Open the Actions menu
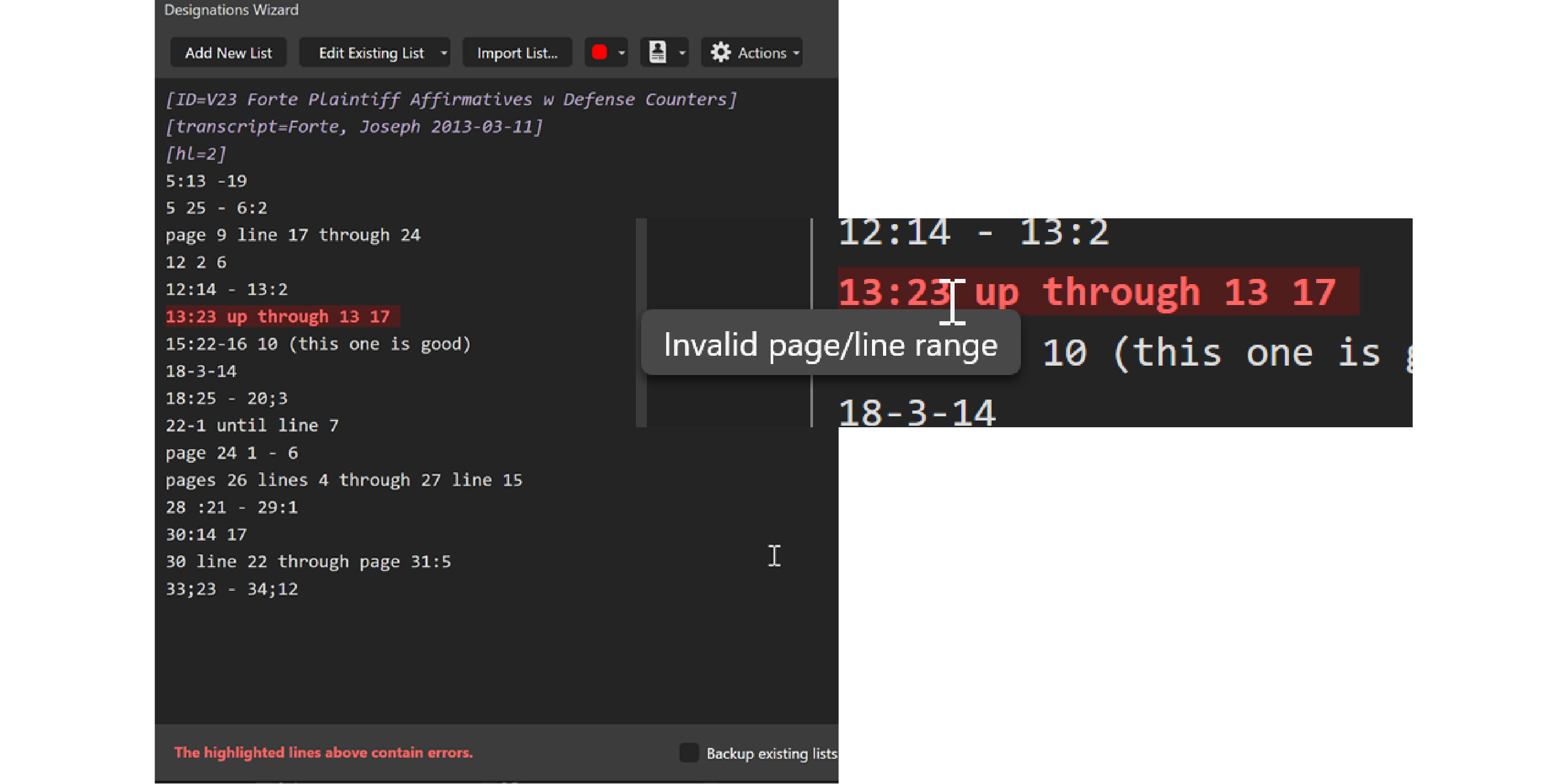The width and height of the screenshot is (1568, 784). point(761,53)
